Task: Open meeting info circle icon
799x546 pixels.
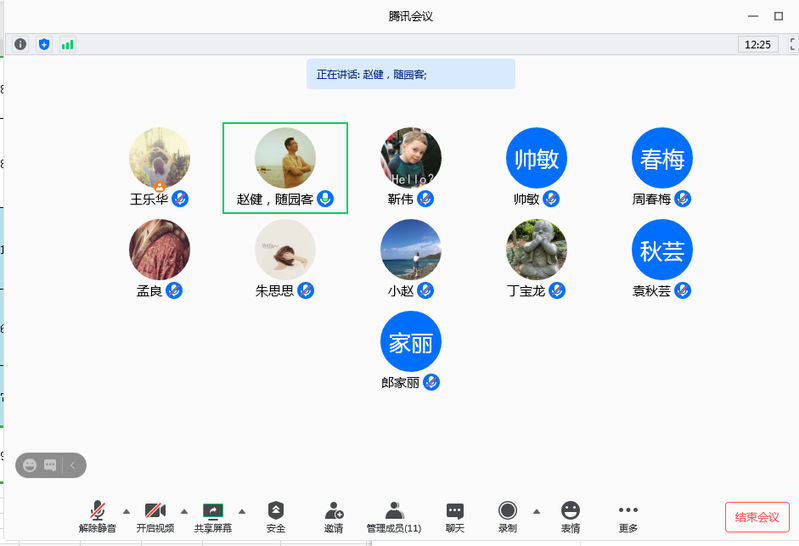Action: tap(21, 44)
